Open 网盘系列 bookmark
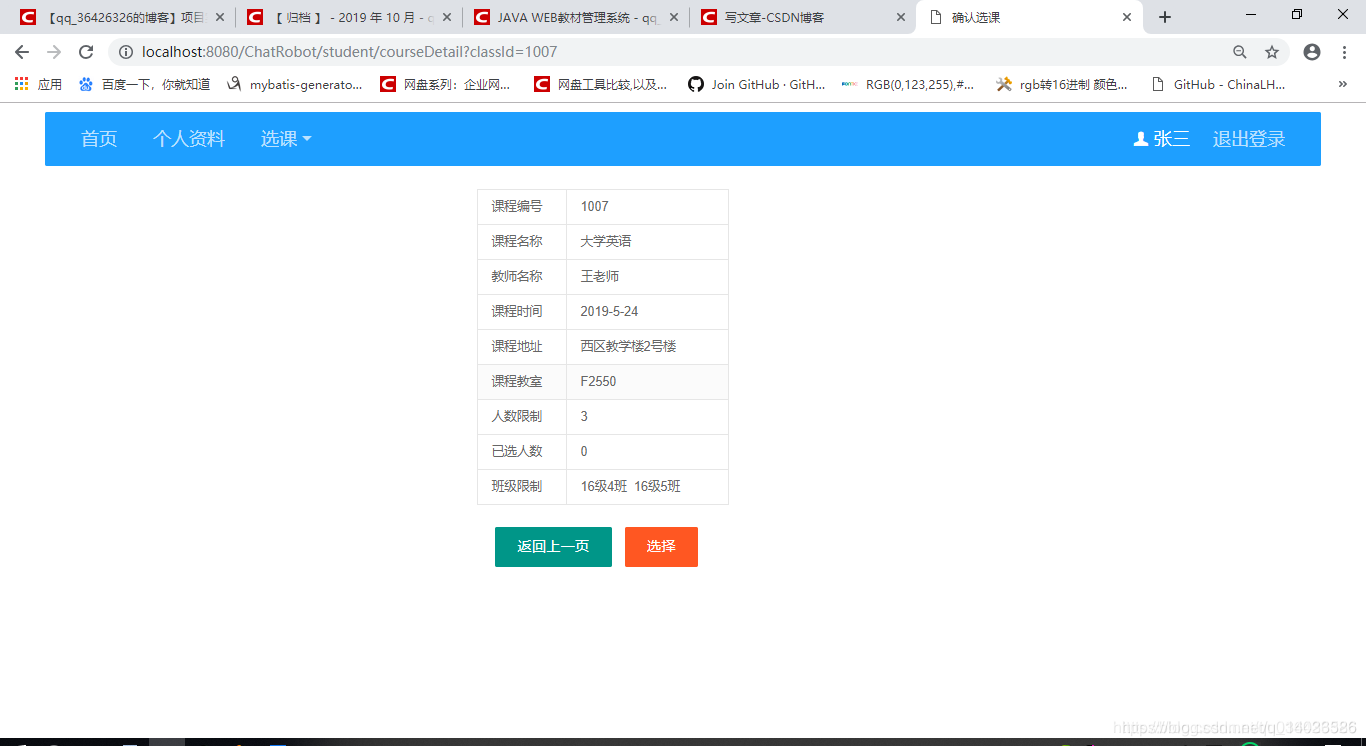 [x=446, y=85]
